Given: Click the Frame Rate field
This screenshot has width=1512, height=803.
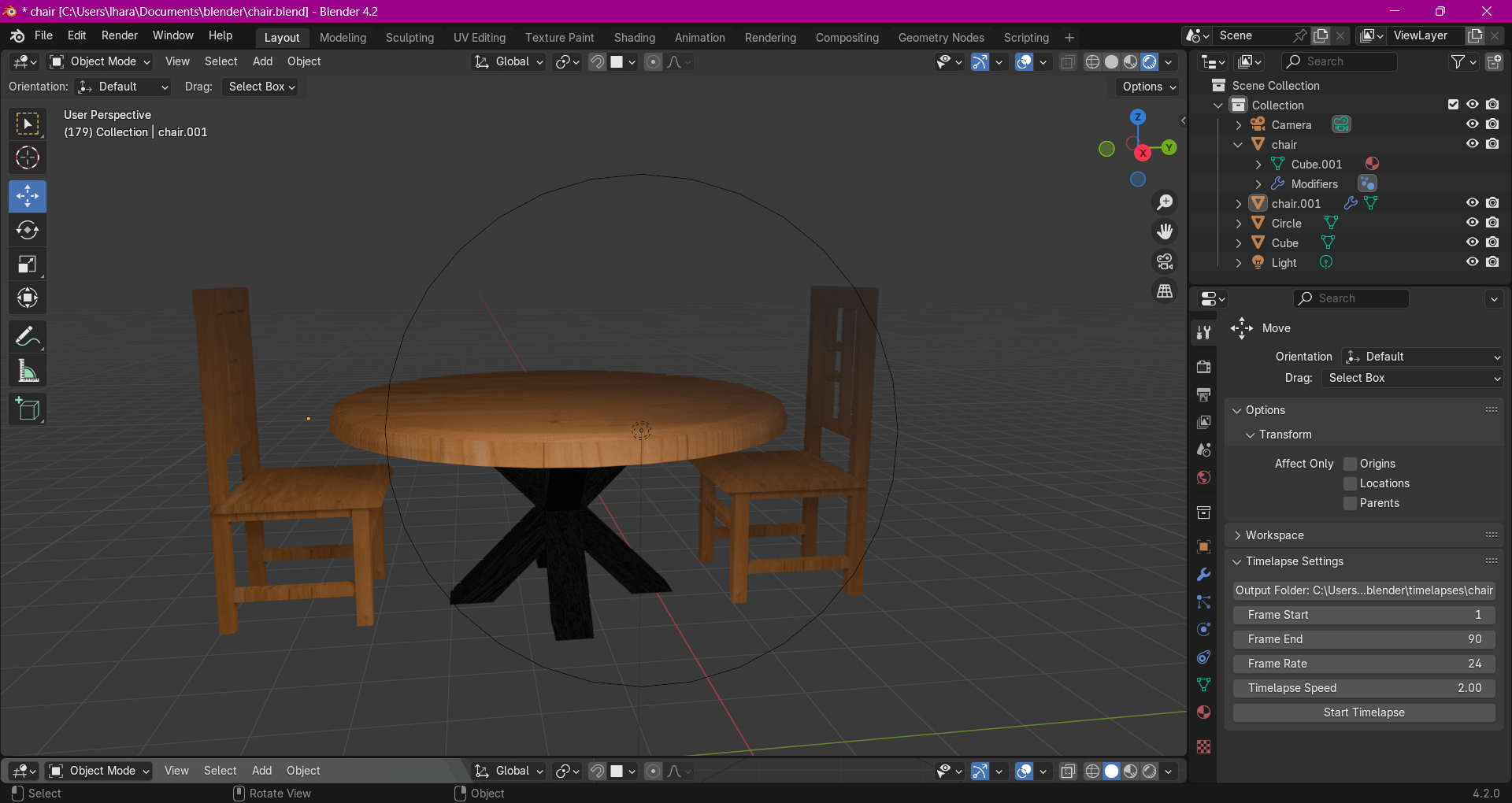Looking at the screenshot, I should coord(1364,664).
